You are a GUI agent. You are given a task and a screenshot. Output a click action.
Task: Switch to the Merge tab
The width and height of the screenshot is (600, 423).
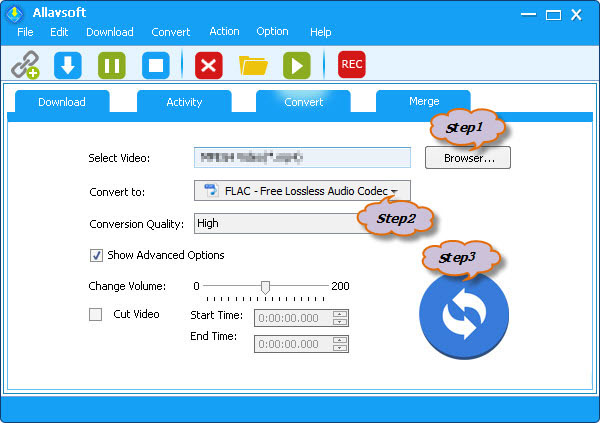tap(424, 101)
